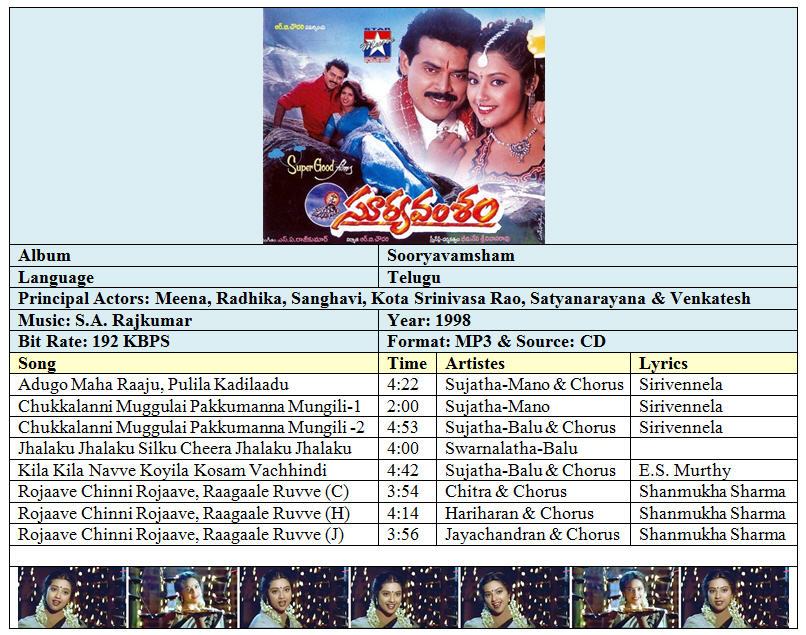Click the duration "4:42"
The height and width of the screenshot is (635, 806).
402,470
